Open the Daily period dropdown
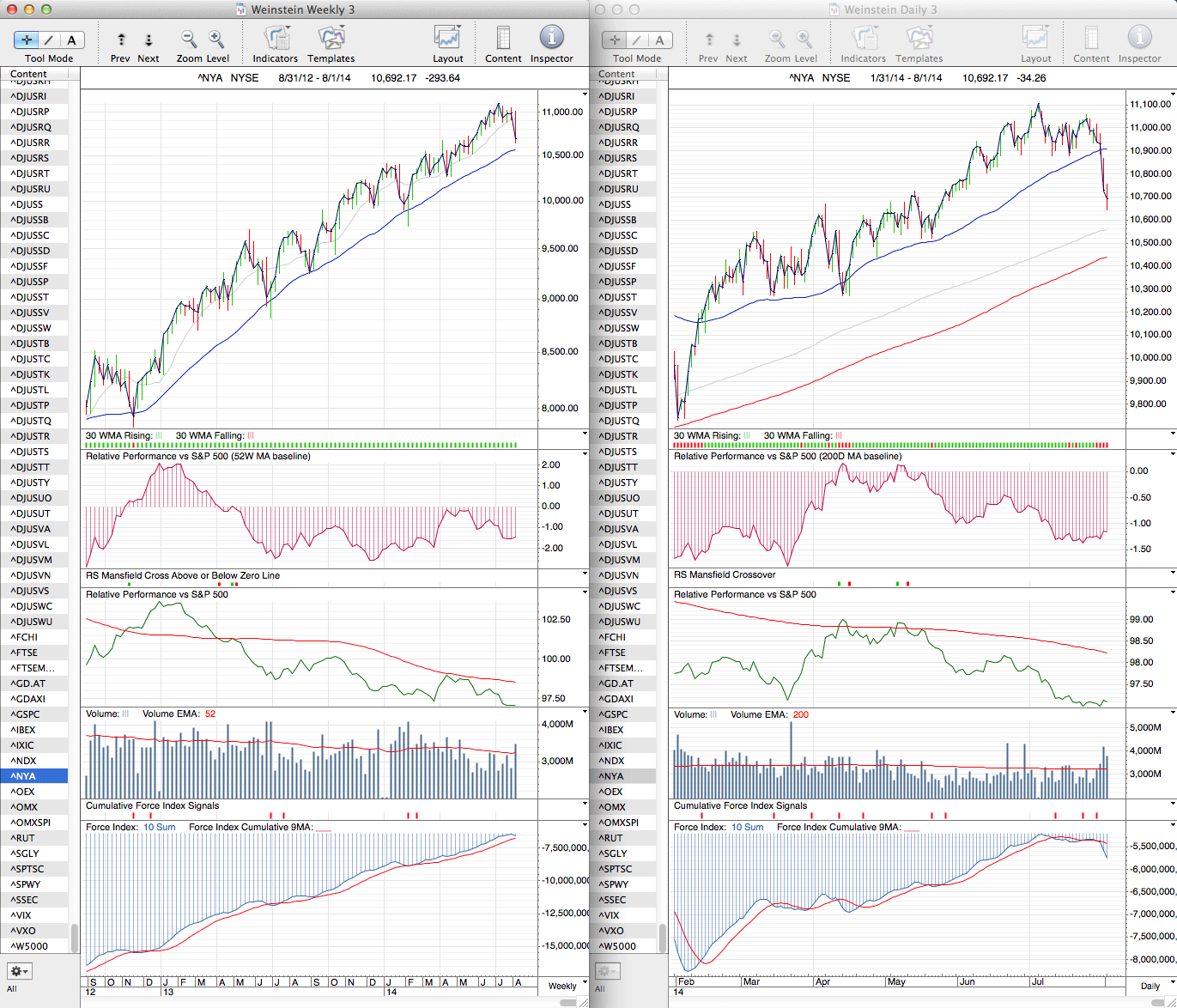This screenshot has width=1177, height=1008. pyautogui.click(x=1155, y=986)
